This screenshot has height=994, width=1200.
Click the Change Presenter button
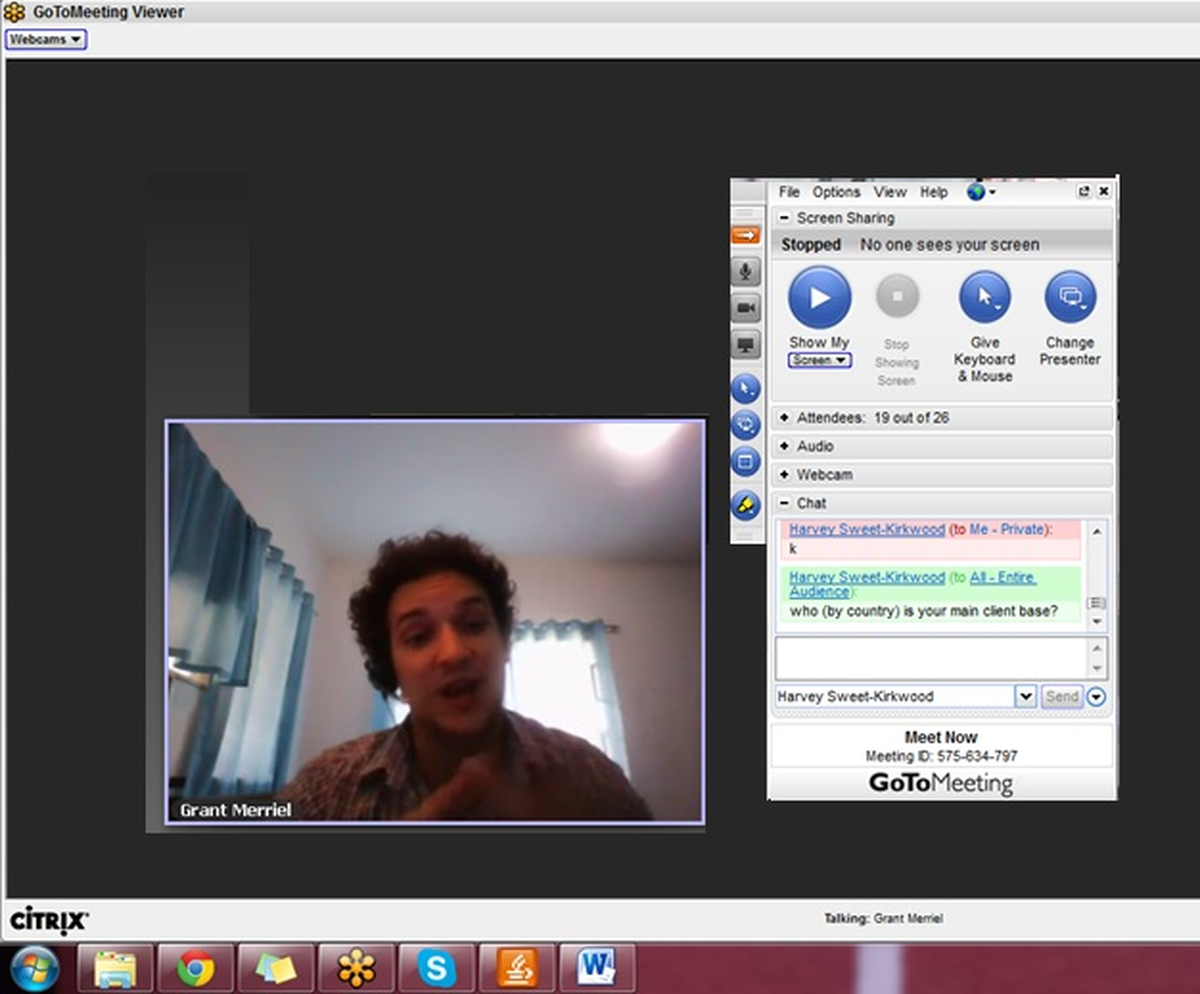click(1070, 297)
